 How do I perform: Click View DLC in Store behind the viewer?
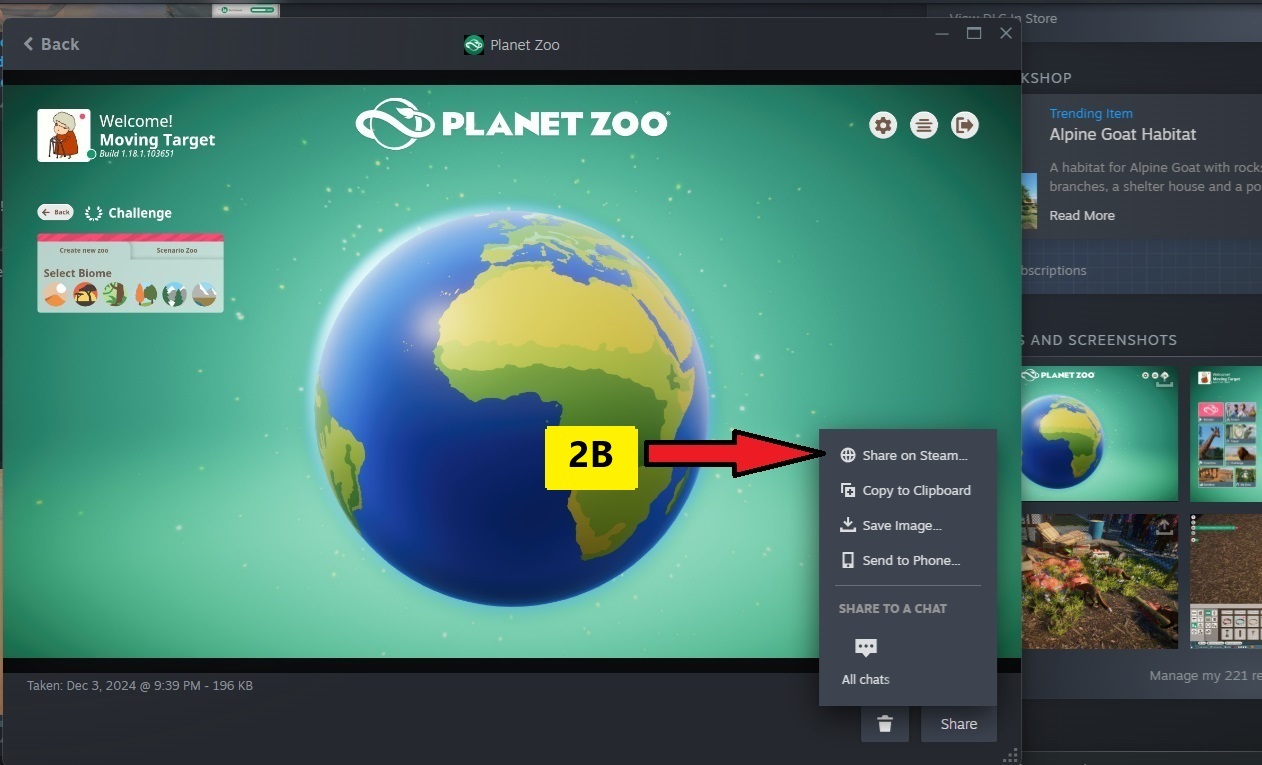click(x=1002, y=18)
